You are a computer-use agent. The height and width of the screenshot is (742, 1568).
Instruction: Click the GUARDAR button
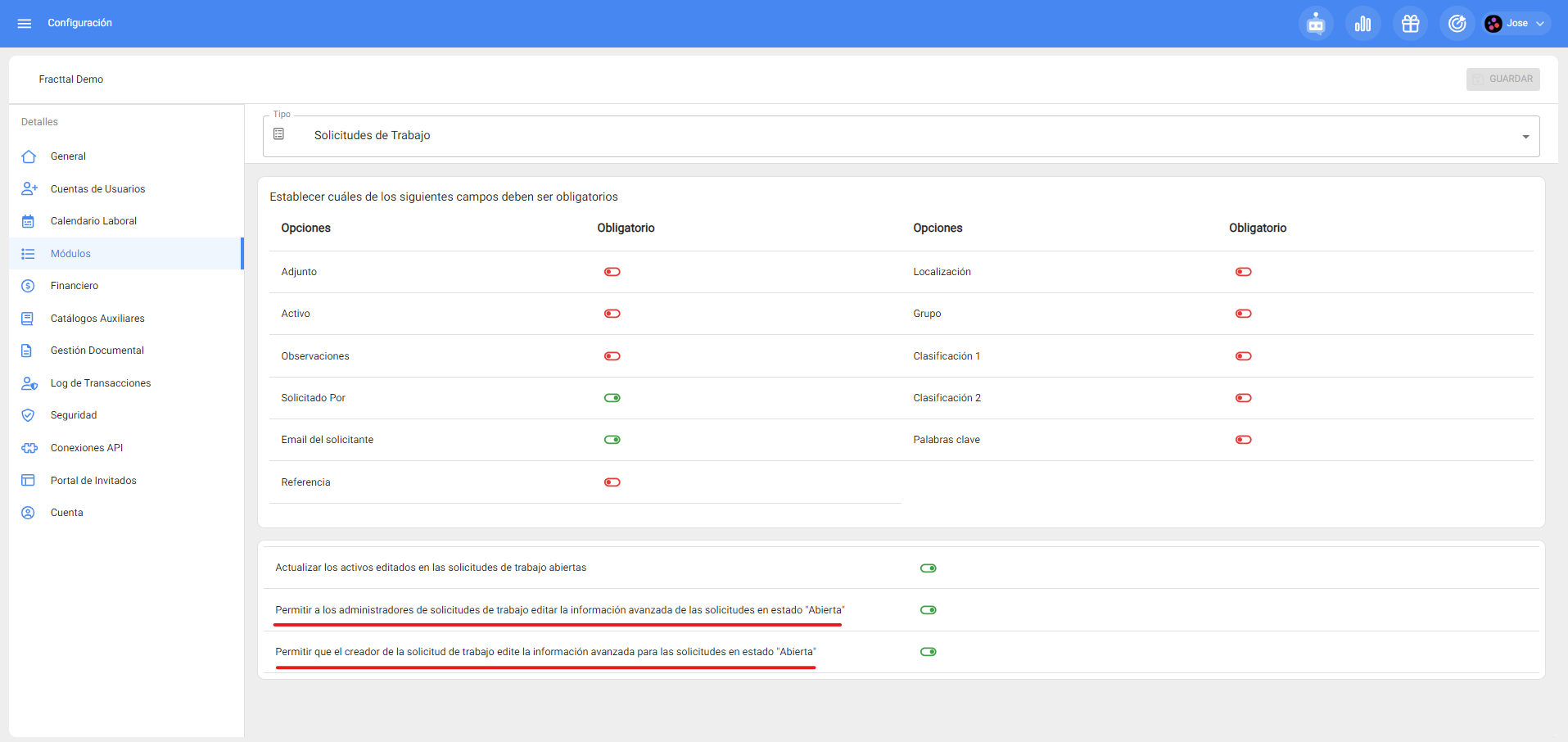(1502, 79)
